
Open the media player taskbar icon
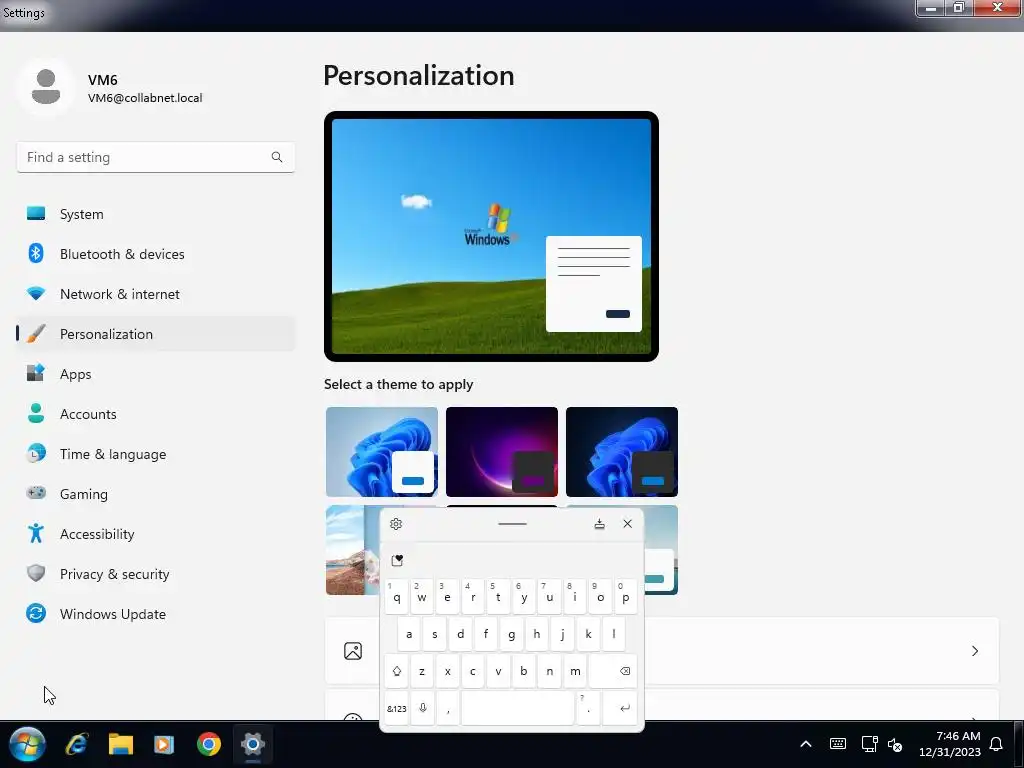[x=164, y=744]
